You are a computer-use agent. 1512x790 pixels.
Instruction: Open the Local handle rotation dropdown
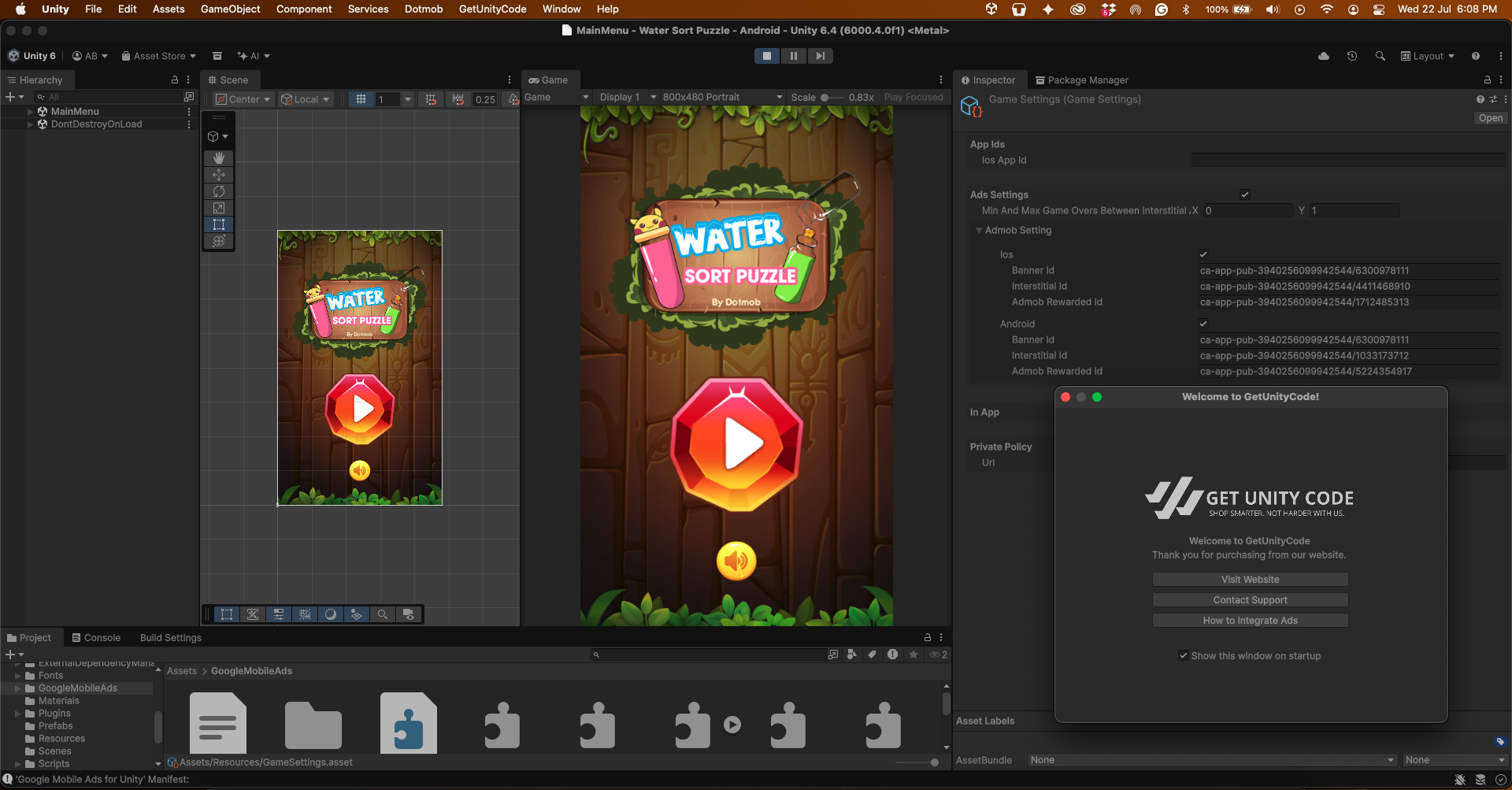(306, 99)
